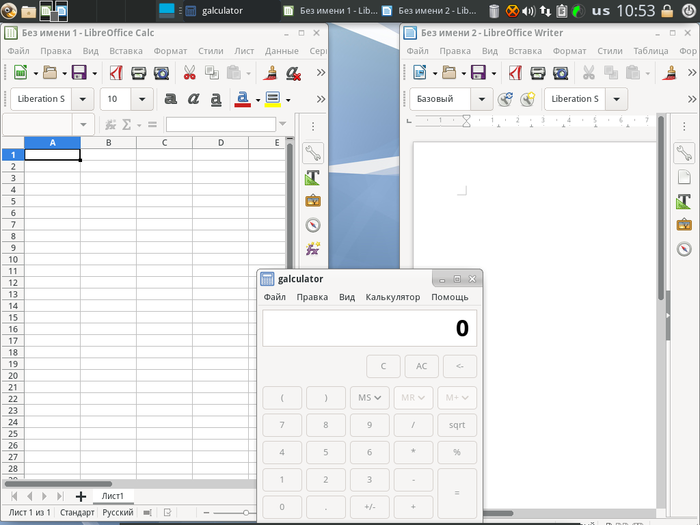Click Export as PDF icon in Calc toolbar

click(x=115, y=73)
